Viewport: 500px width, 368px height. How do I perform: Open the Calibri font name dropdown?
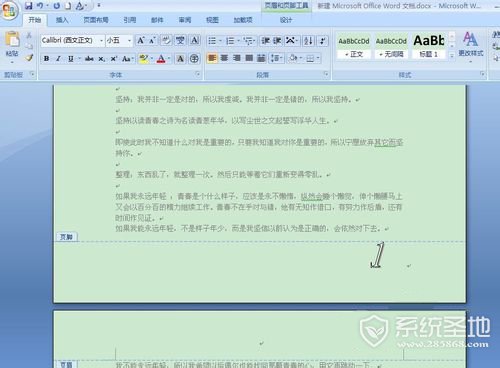point(101,41)
